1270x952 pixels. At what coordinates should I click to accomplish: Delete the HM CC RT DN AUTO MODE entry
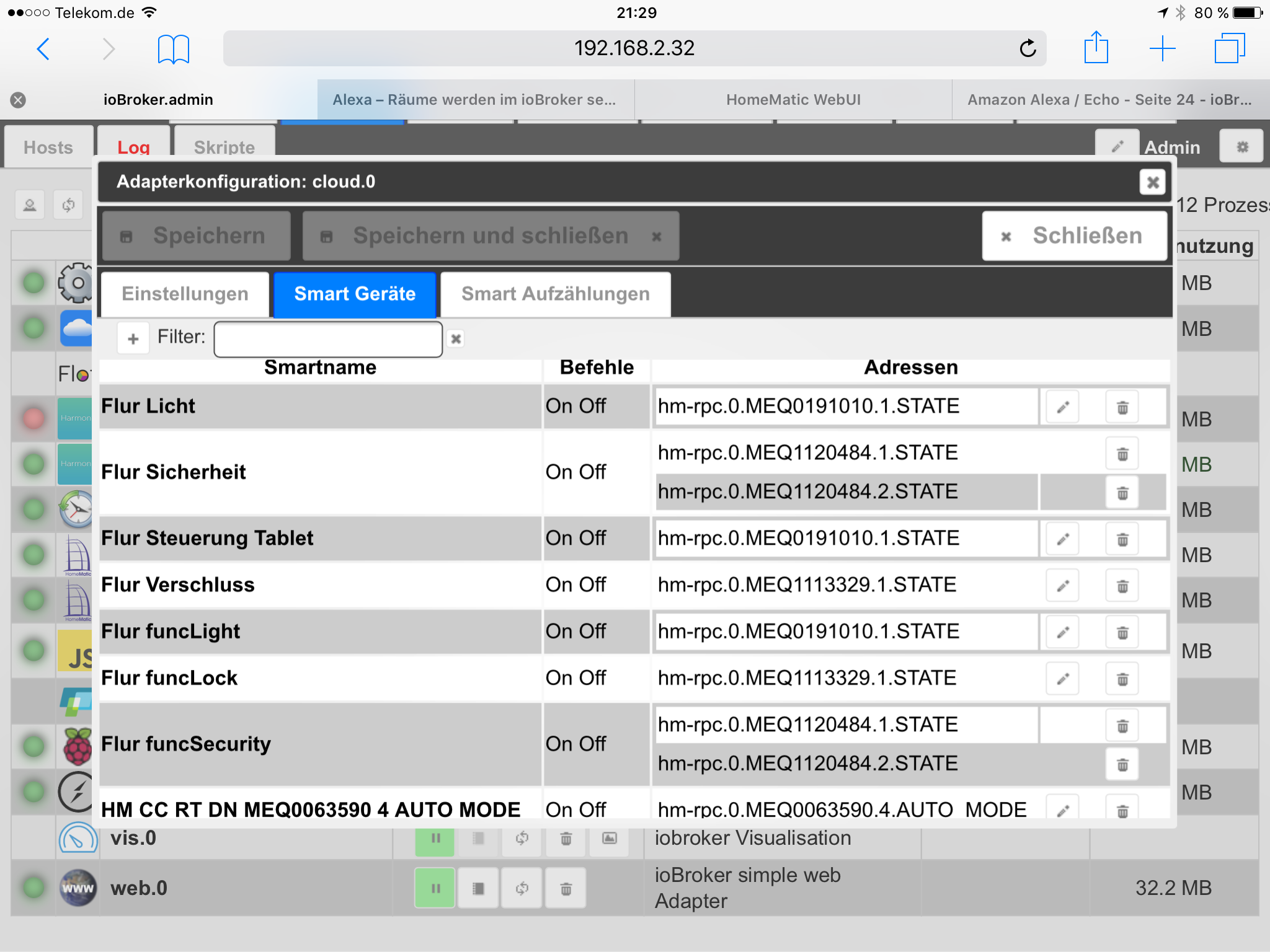point(1122,808)
